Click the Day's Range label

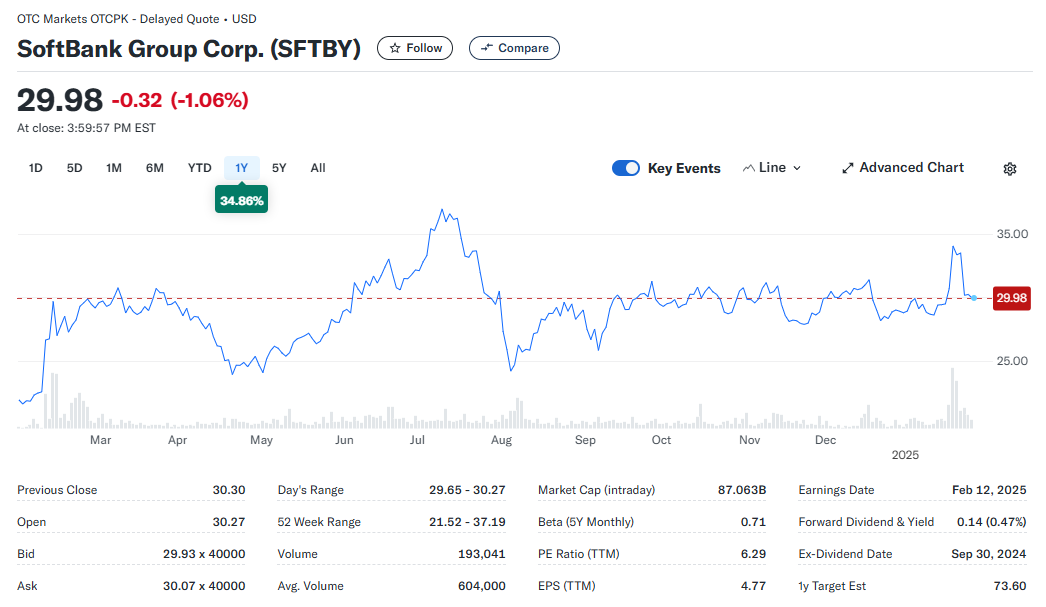(311, 490)
